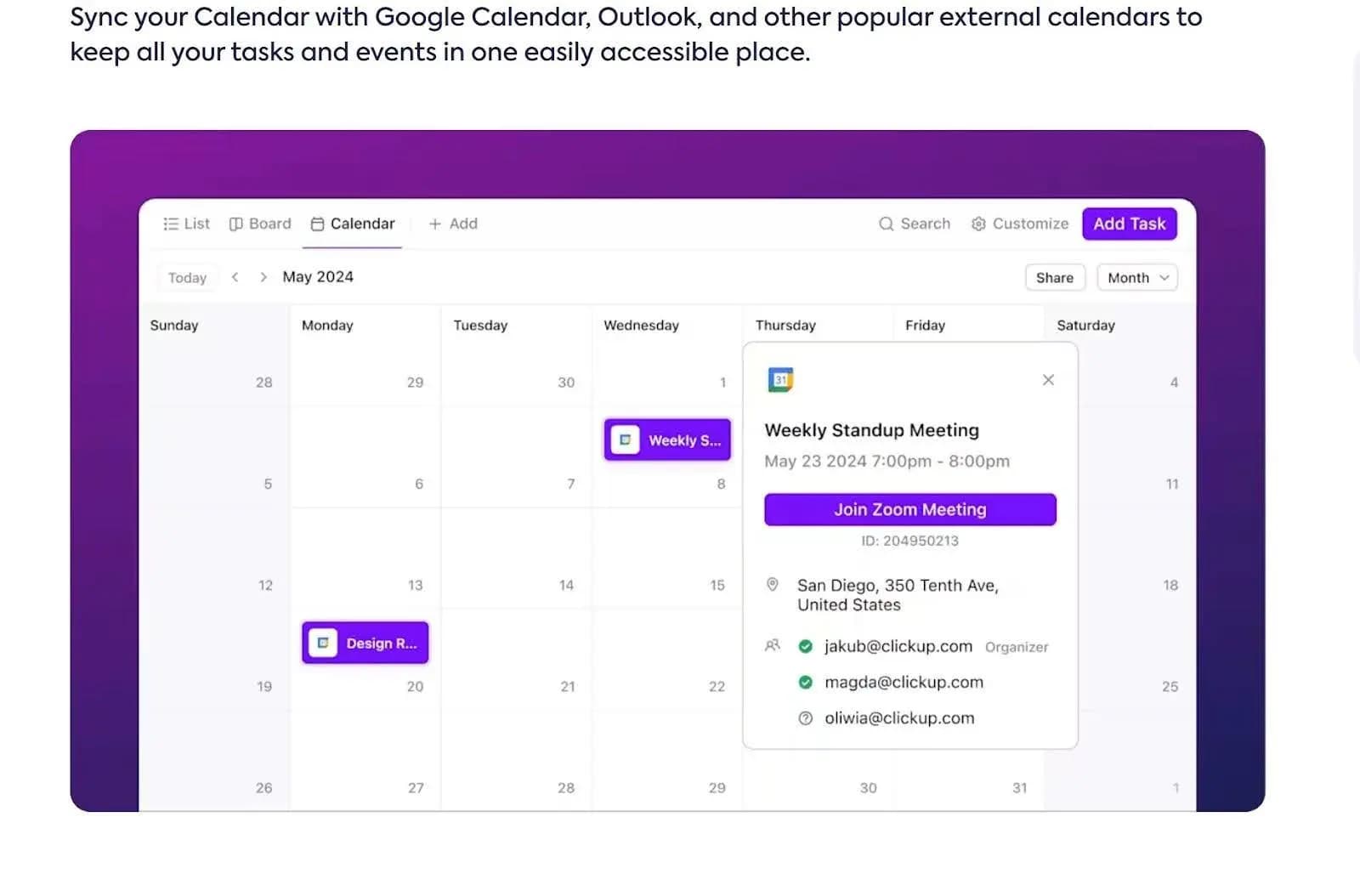
Task: Click pending status icon next to oliwia@clickup.com
Action: point(806,718)
